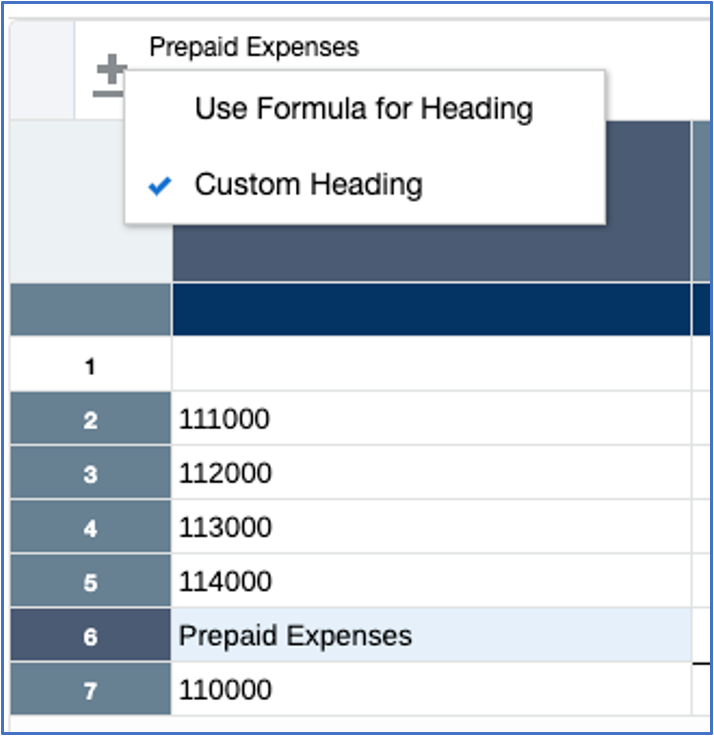This screenshot has width=714, height=736.
Task: Select row header number 1
Action: pyautogui.click(x=90, y=367)
